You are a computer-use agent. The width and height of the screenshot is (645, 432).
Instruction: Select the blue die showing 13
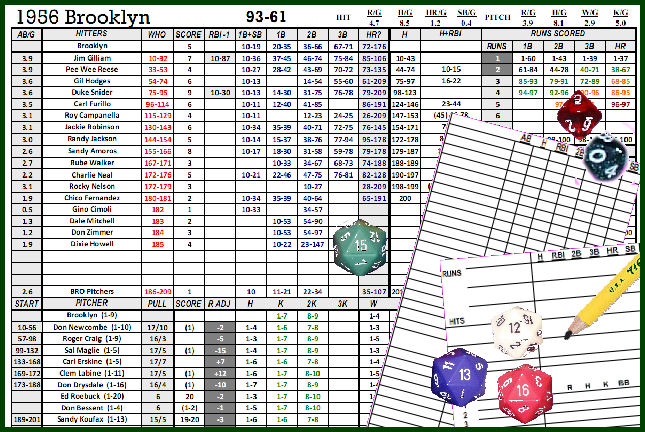point(459,380)
